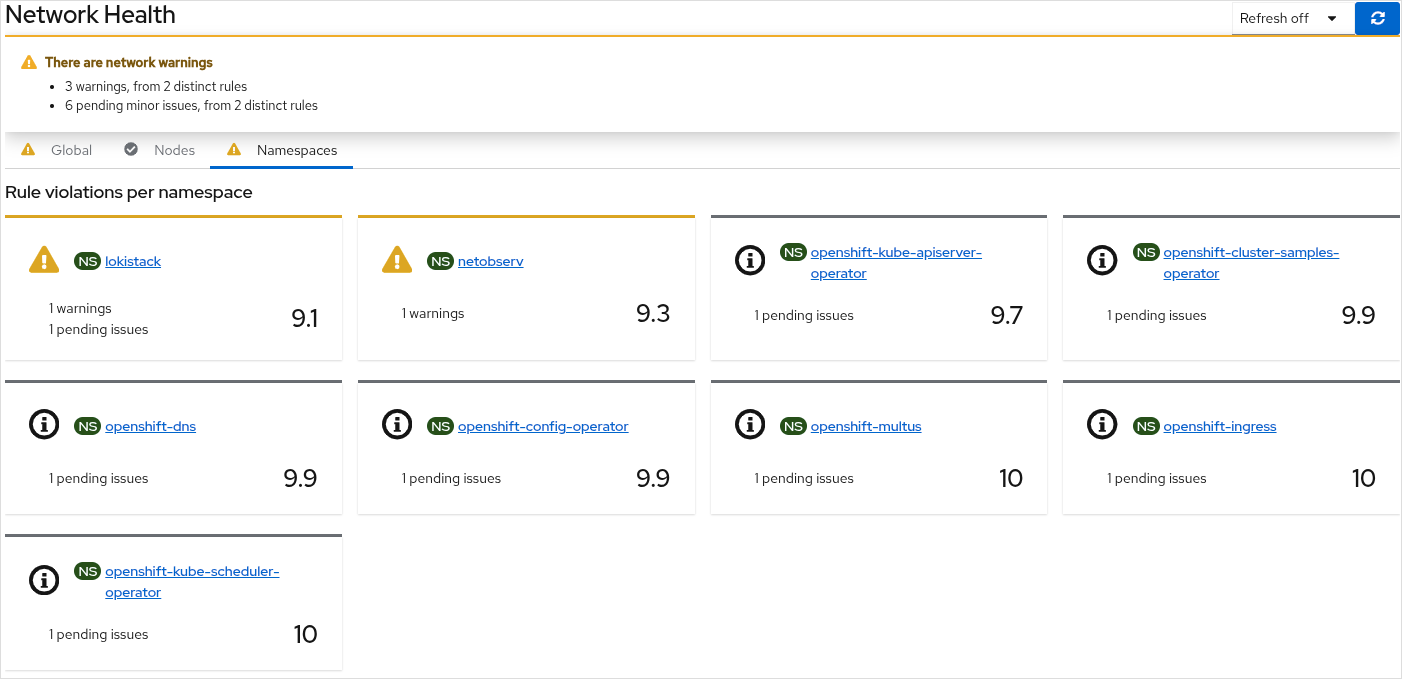Click the info icon on the openshift-dns card
Image resolution: width=1402 pixels, height=679 pixels.
click(44, 424)
